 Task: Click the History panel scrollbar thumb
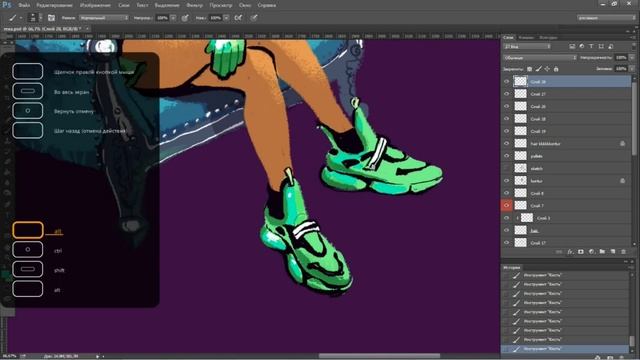pos(632,340)
